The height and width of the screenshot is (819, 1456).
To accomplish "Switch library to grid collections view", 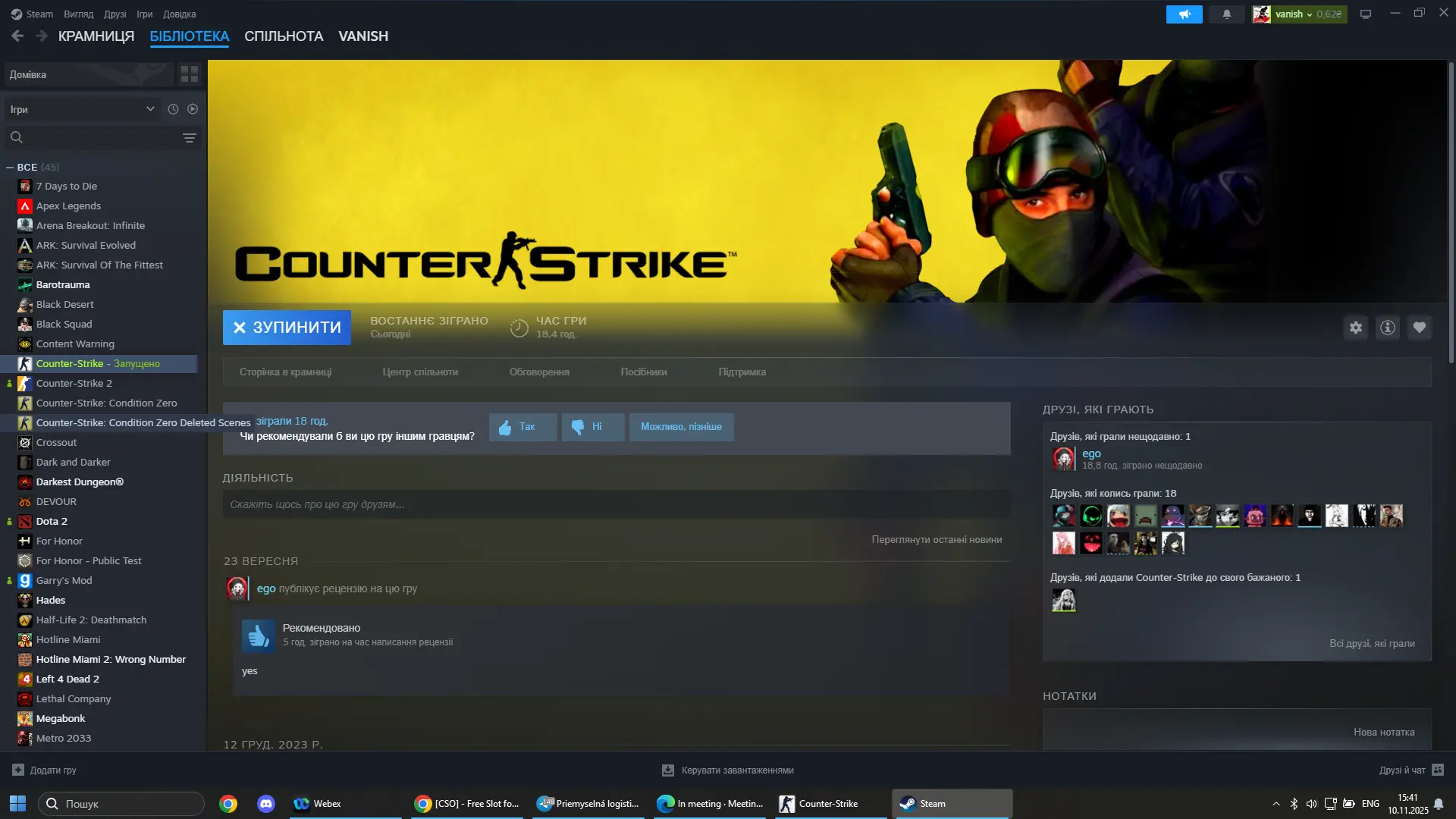I will [189, 74].
